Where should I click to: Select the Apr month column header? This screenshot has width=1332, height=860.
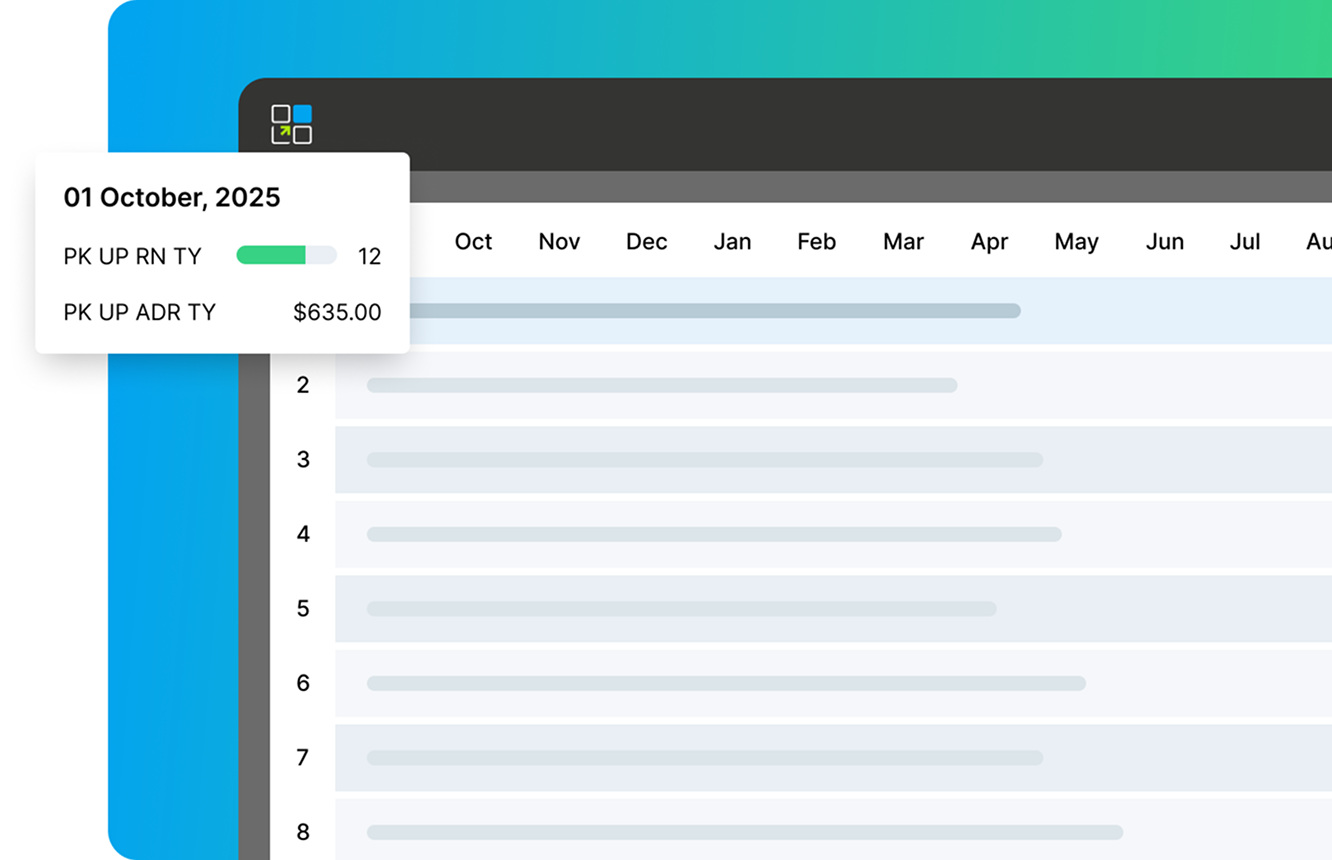(989, 242)
